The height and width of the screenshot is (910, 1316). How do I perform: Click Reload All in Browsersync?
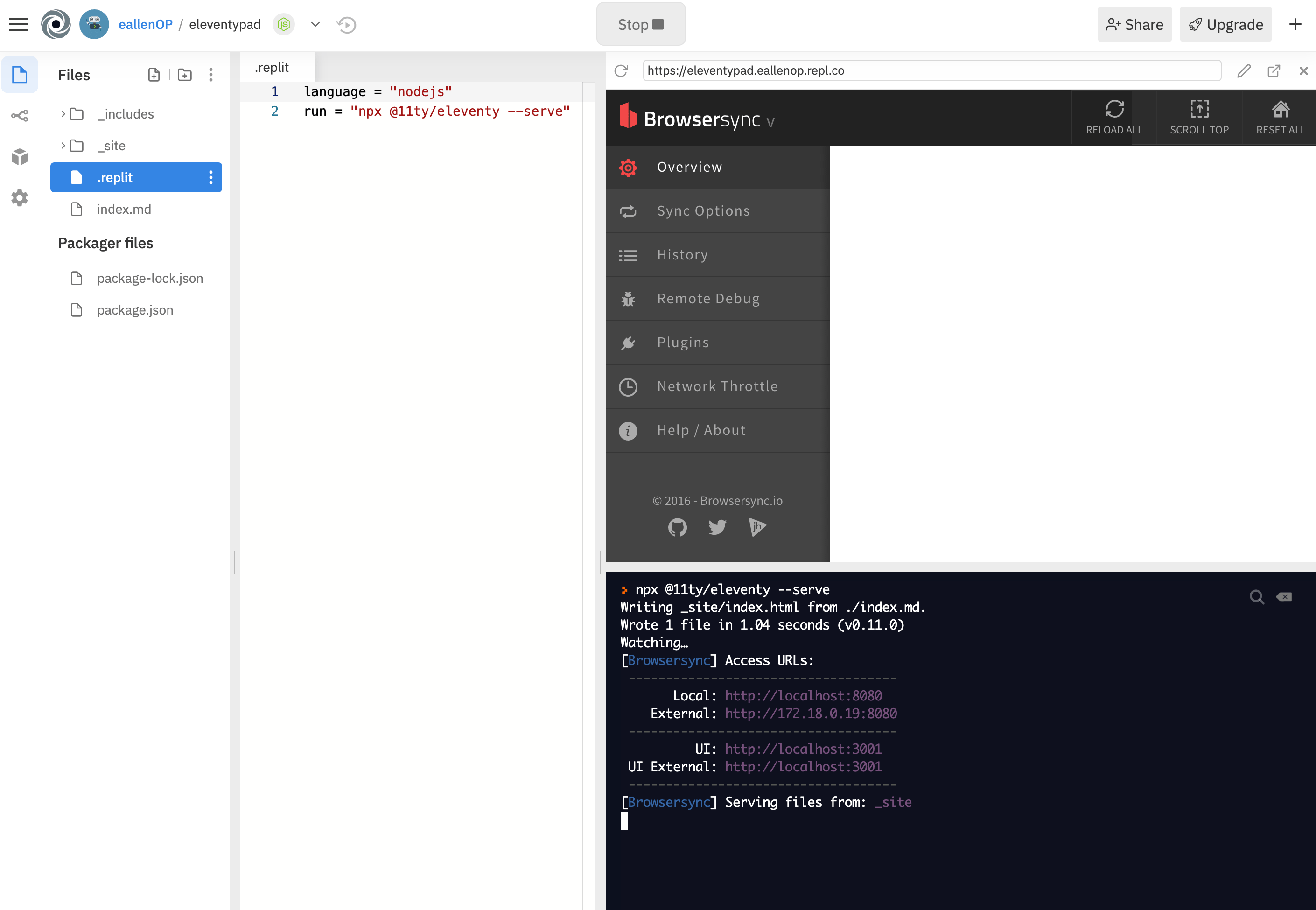pos(1114,118)
